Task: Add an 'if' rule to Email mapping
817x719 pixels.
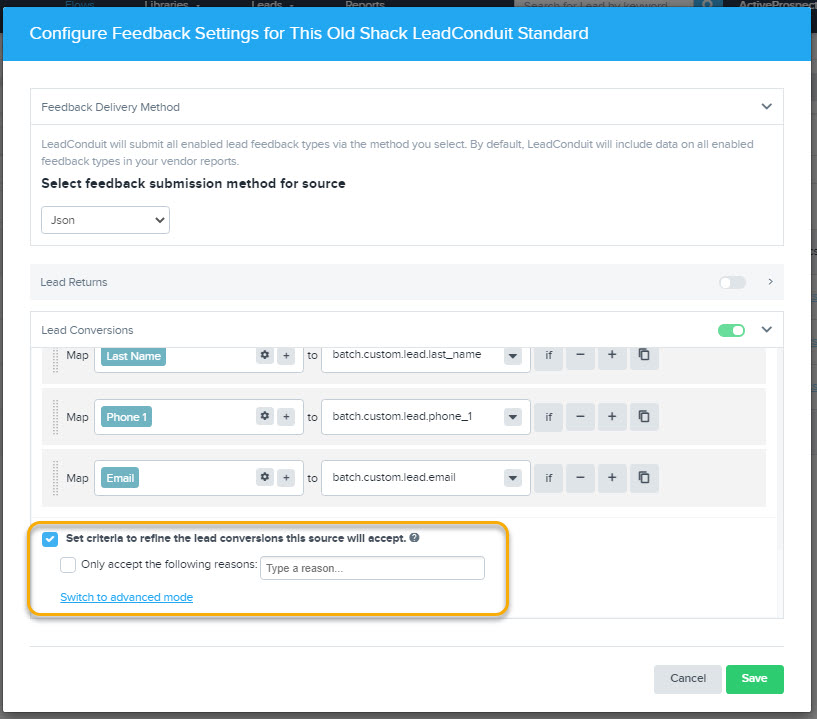Action: [x=549, y=478]
